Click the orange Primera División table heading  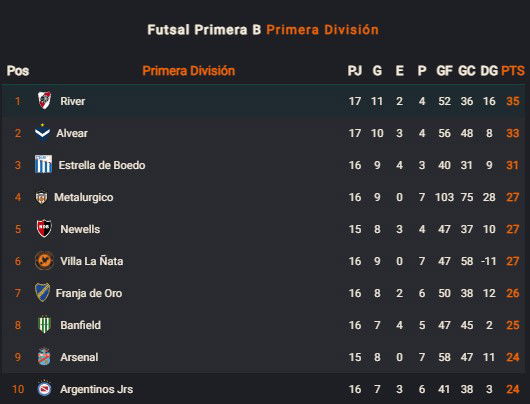[189, 71]
